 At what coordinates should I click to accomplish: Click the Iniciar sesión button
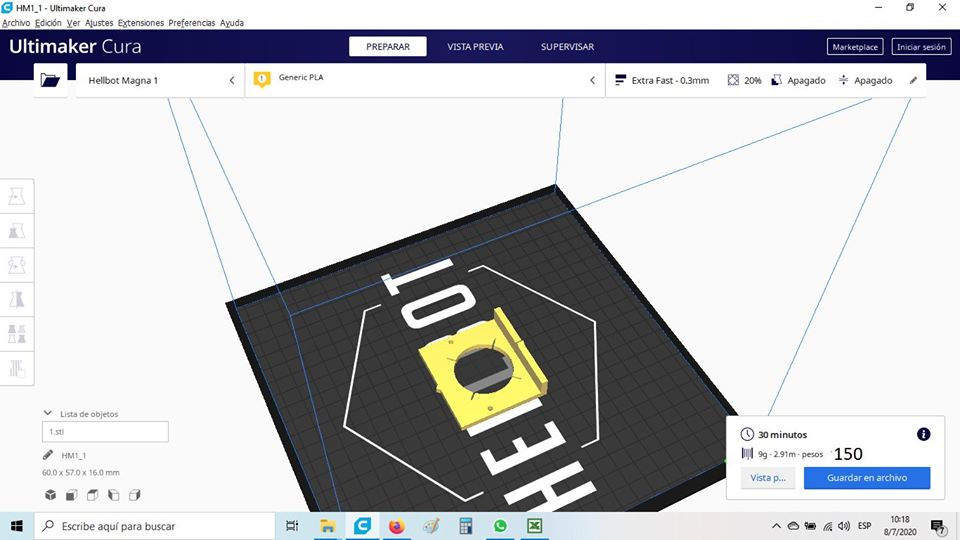pyautogui.click(x=921, y=47)
